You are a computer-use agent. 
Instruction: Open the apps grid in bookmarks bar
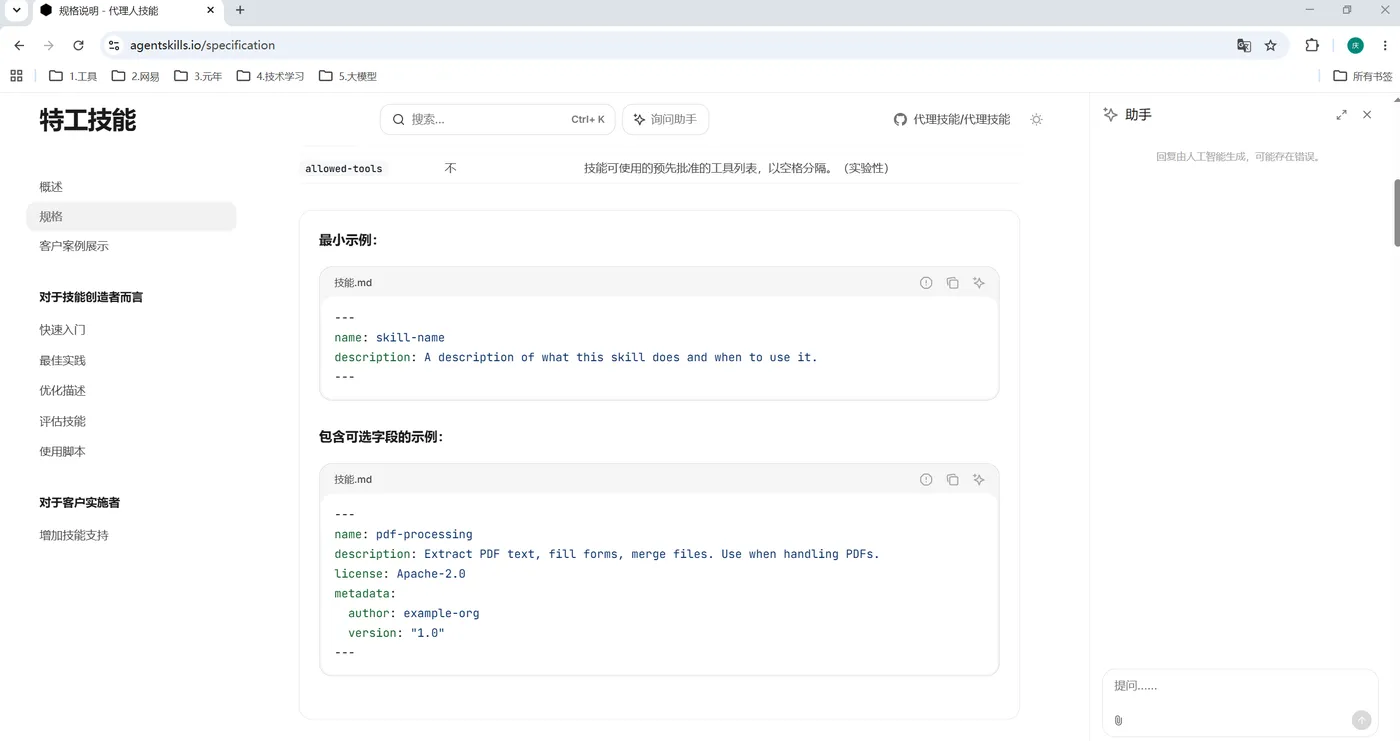point(16,76)
